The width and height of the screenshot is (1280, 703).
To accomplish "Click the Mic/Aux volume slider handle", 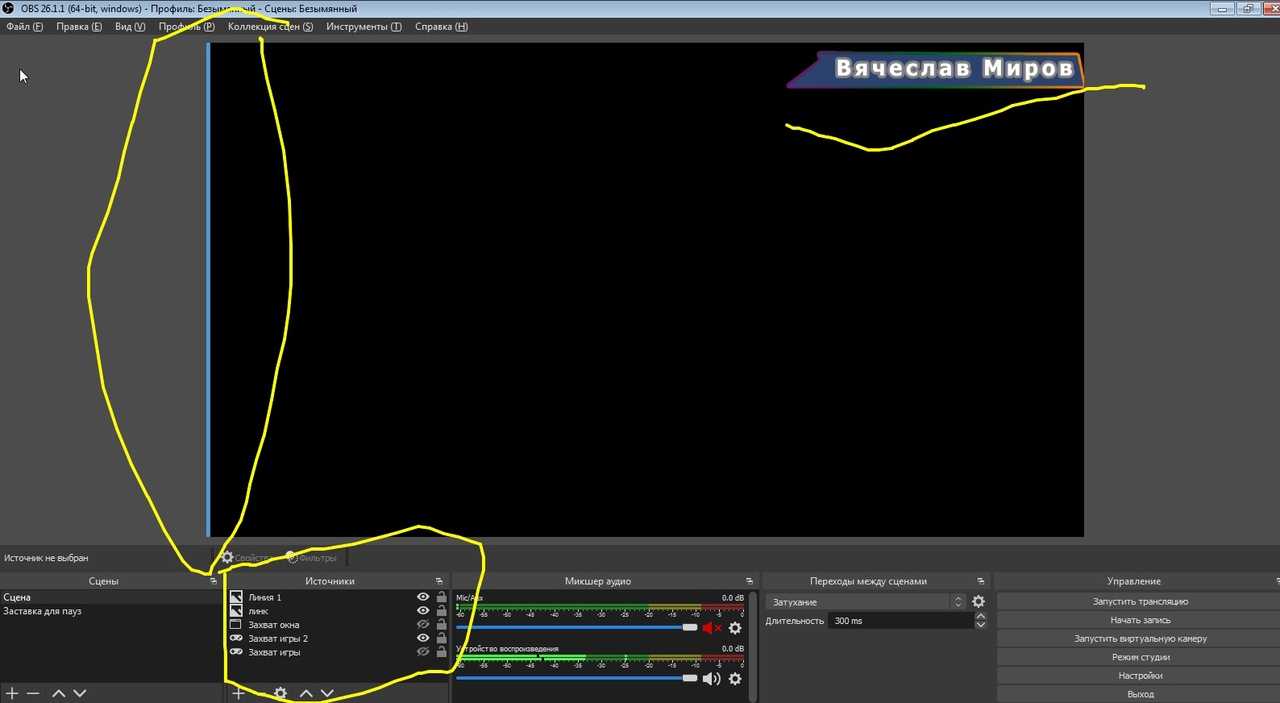I will [689, 627].
